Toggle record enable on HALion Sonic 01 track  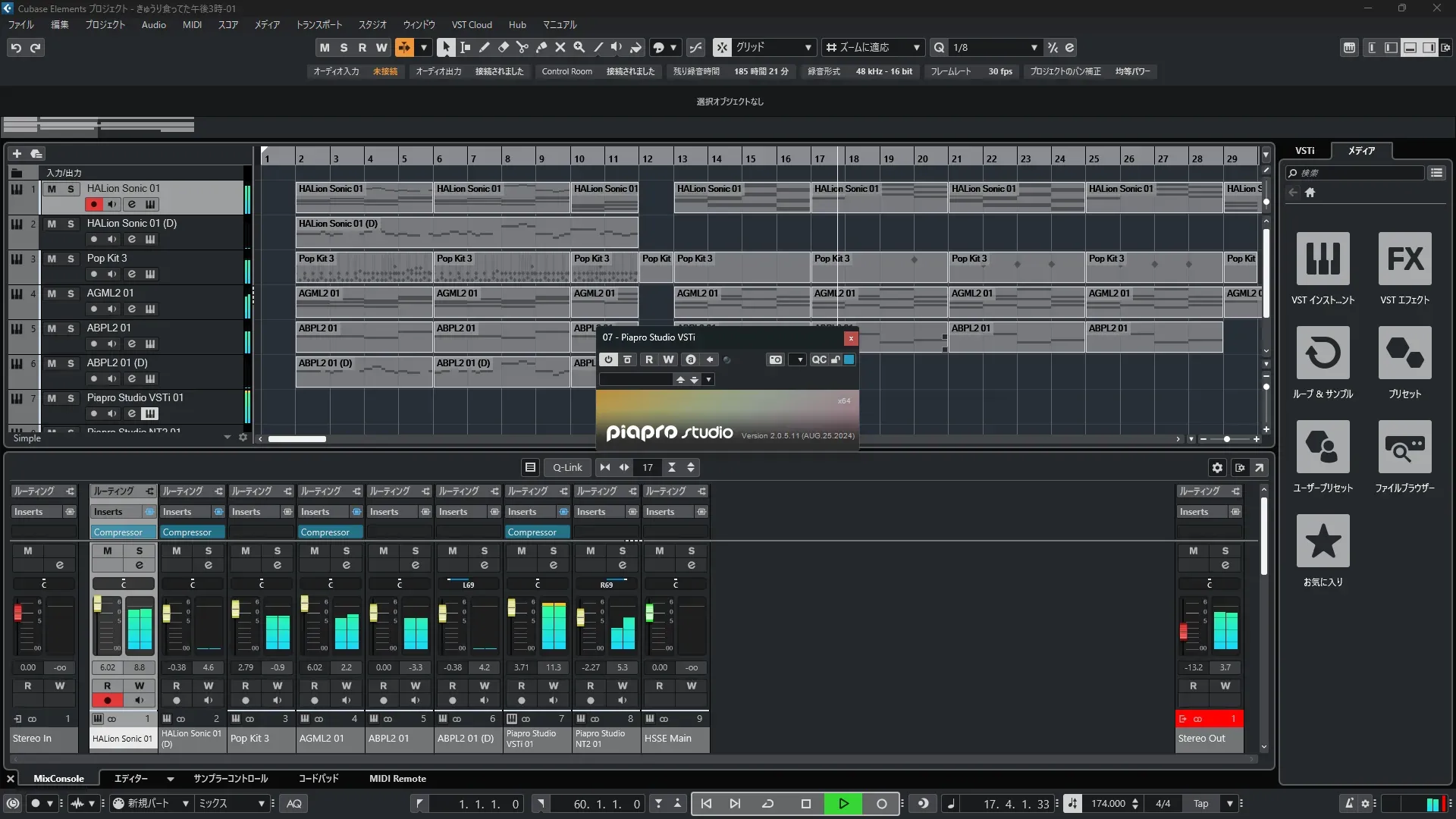click(x=93, y=204)
